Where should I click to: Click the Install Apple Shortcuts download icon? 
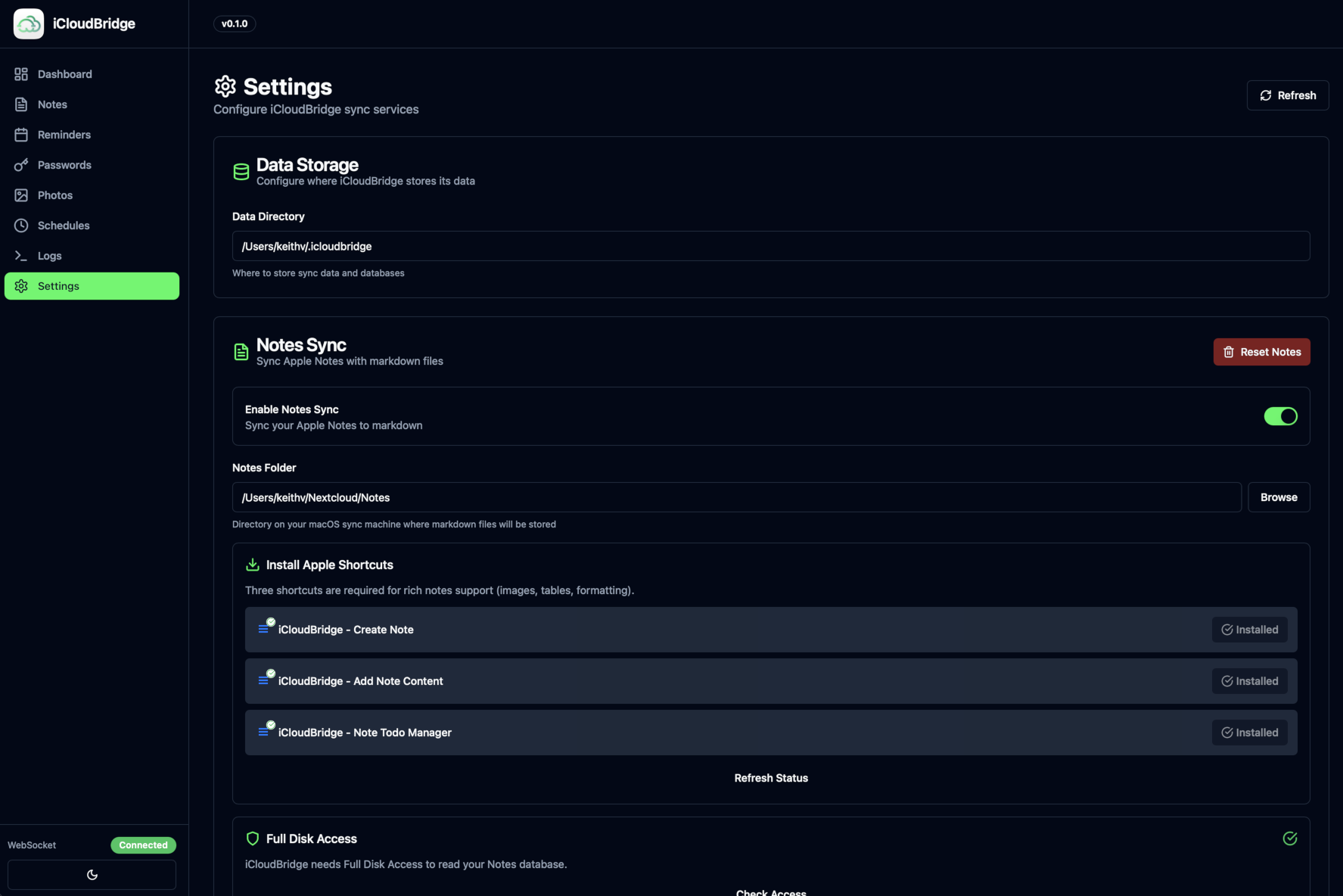(252, 565)
